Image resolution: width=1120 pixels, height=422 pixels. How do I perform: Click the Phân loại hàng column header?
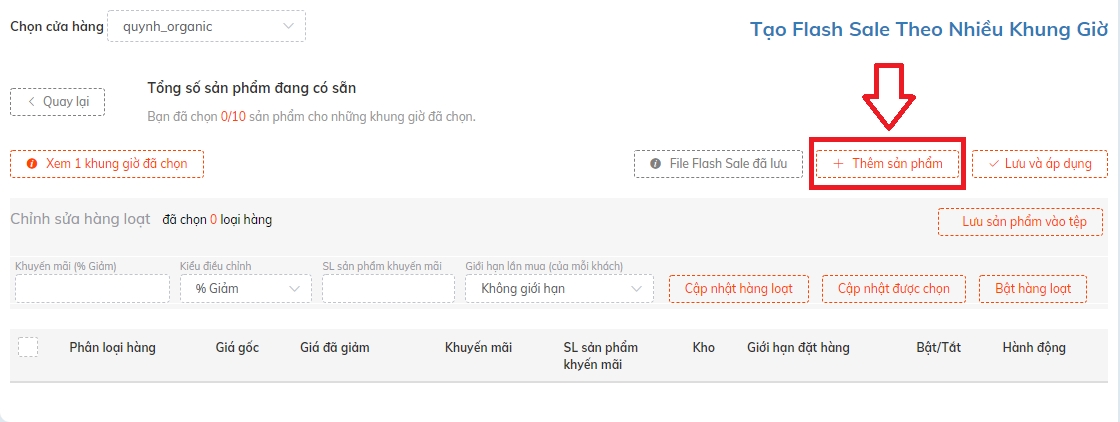pyautogui.click(x=112, y=348)
